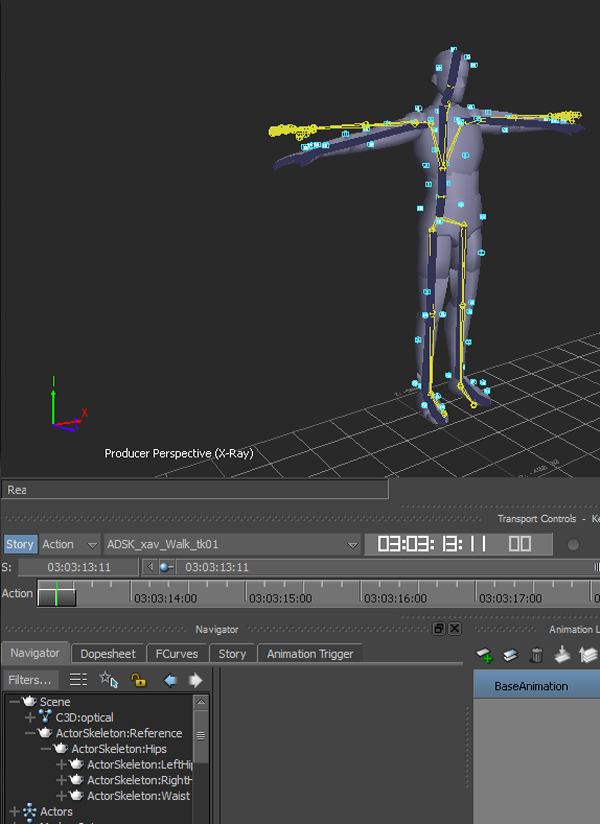Click the Navigator tree scrollbar thumb
600x824 pixels.
(x=201, y=736)
